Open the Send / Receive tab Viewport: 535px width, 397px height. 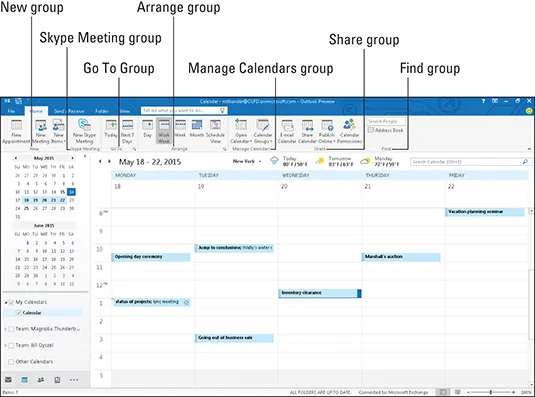pyautogui.click(x=69, y=111)
